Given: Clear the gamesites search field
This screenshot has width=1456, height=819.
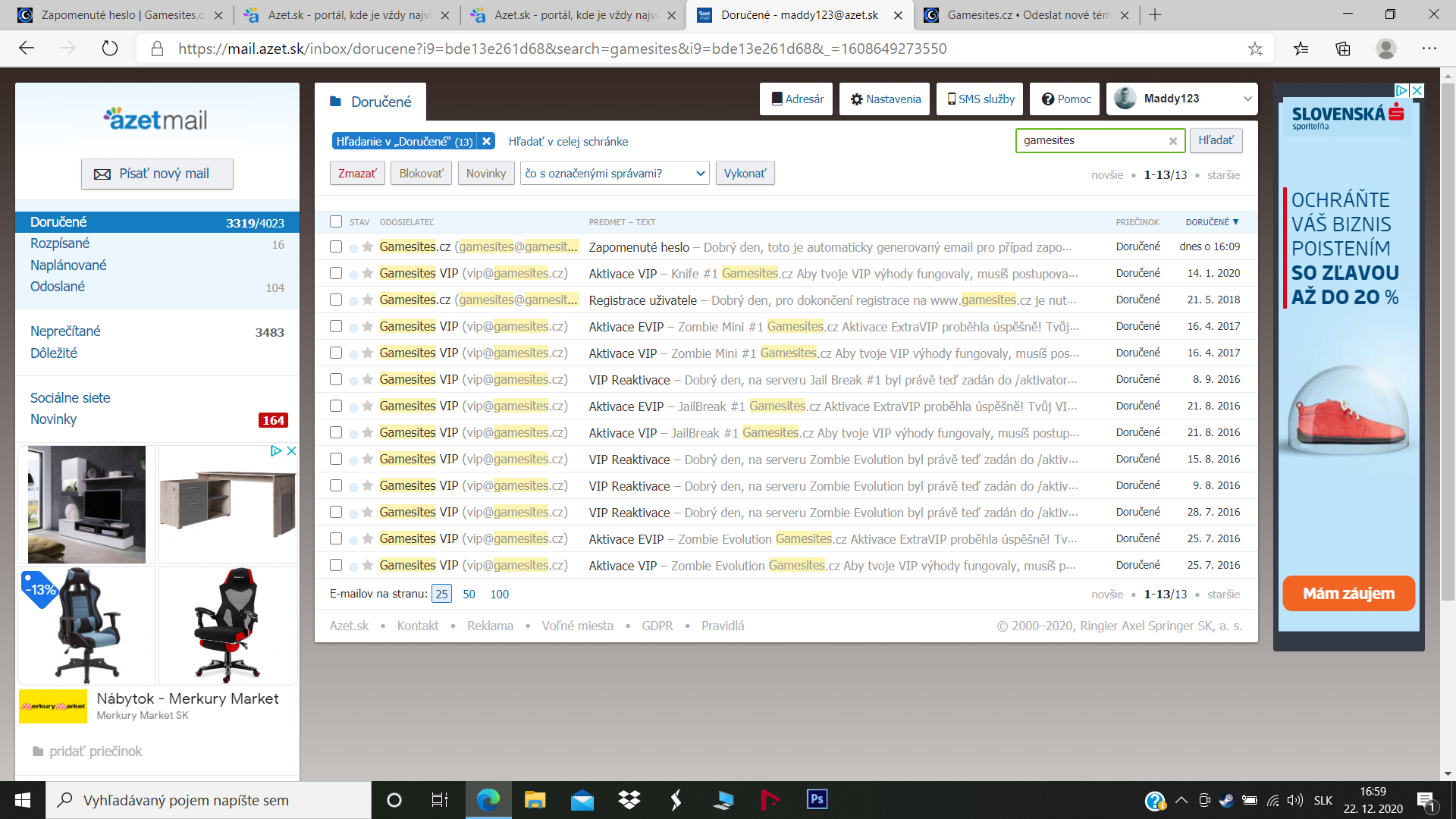Looking at the screenshot, I should click(1172, 141).
